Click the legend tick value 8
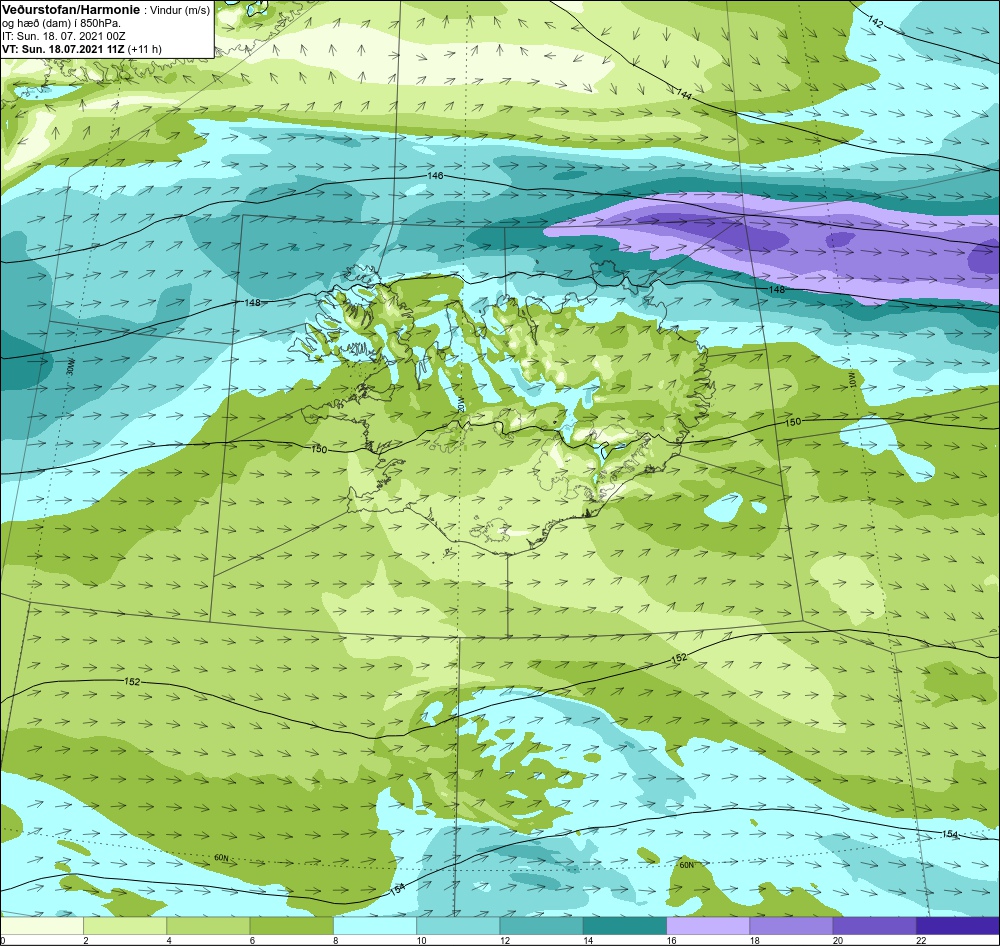This screenshot has width=1000, height=946. (335, 940)
